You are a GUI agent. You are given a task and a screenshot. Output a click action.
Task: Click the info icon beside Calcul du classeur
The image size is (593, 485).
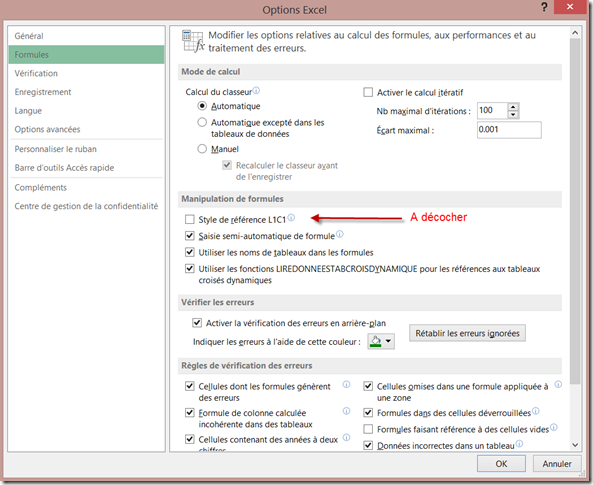coord(256,90)
